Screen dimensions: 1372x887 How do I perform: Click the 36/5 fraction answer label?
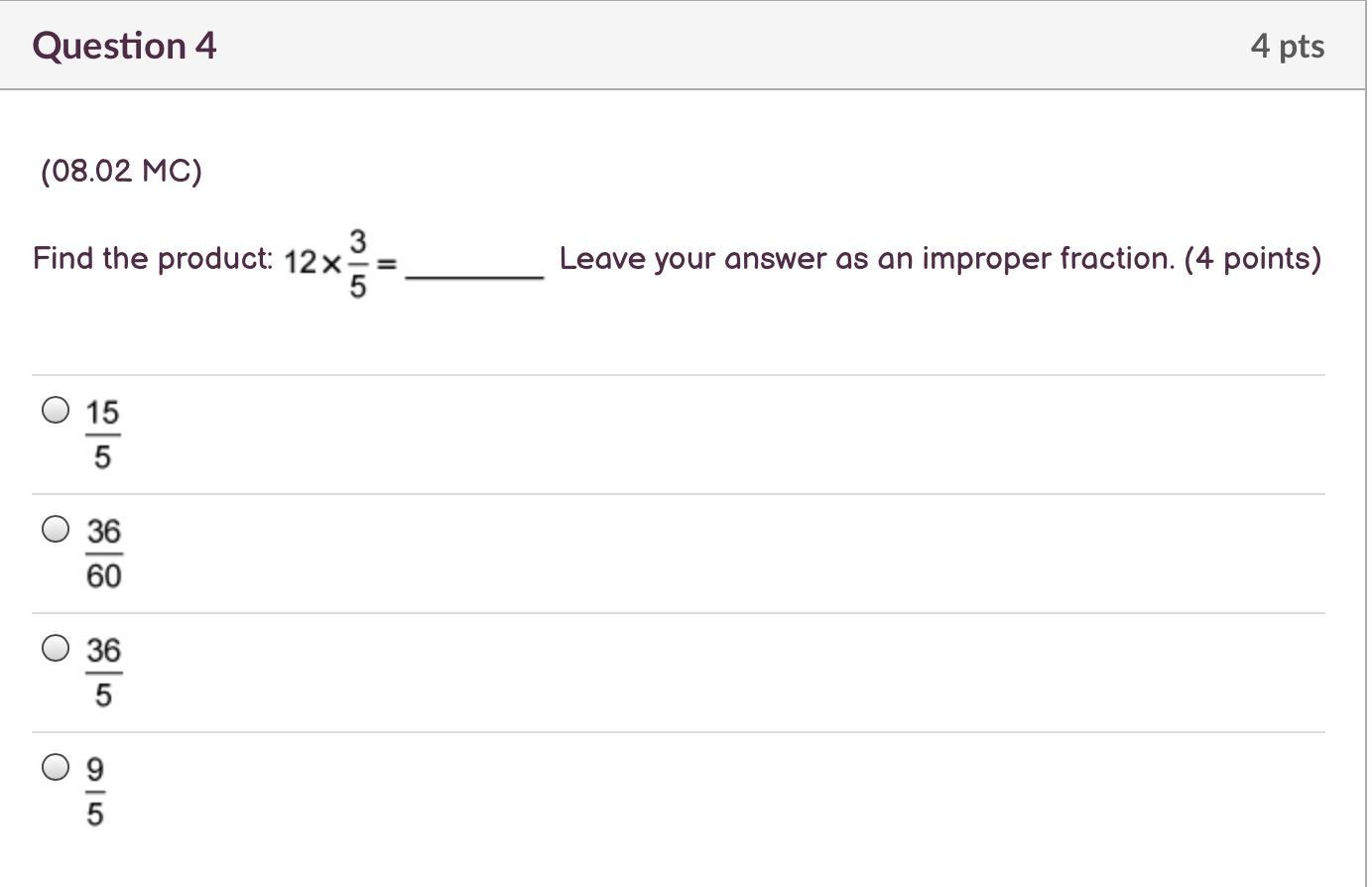point(103,673)
